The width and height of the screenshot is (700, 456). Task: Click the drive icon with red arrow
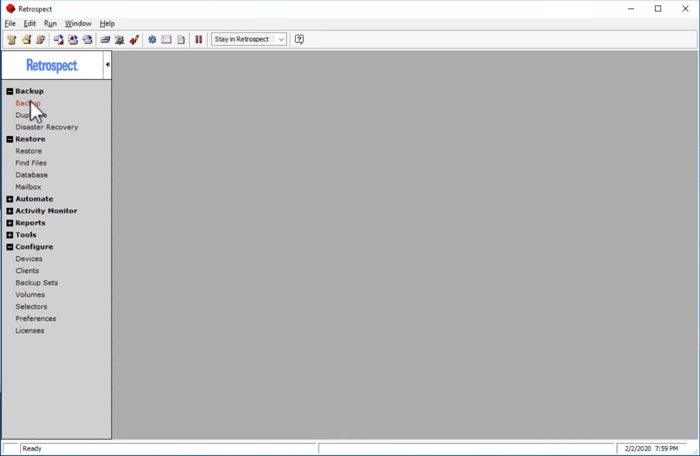click(x=58, y=39)
